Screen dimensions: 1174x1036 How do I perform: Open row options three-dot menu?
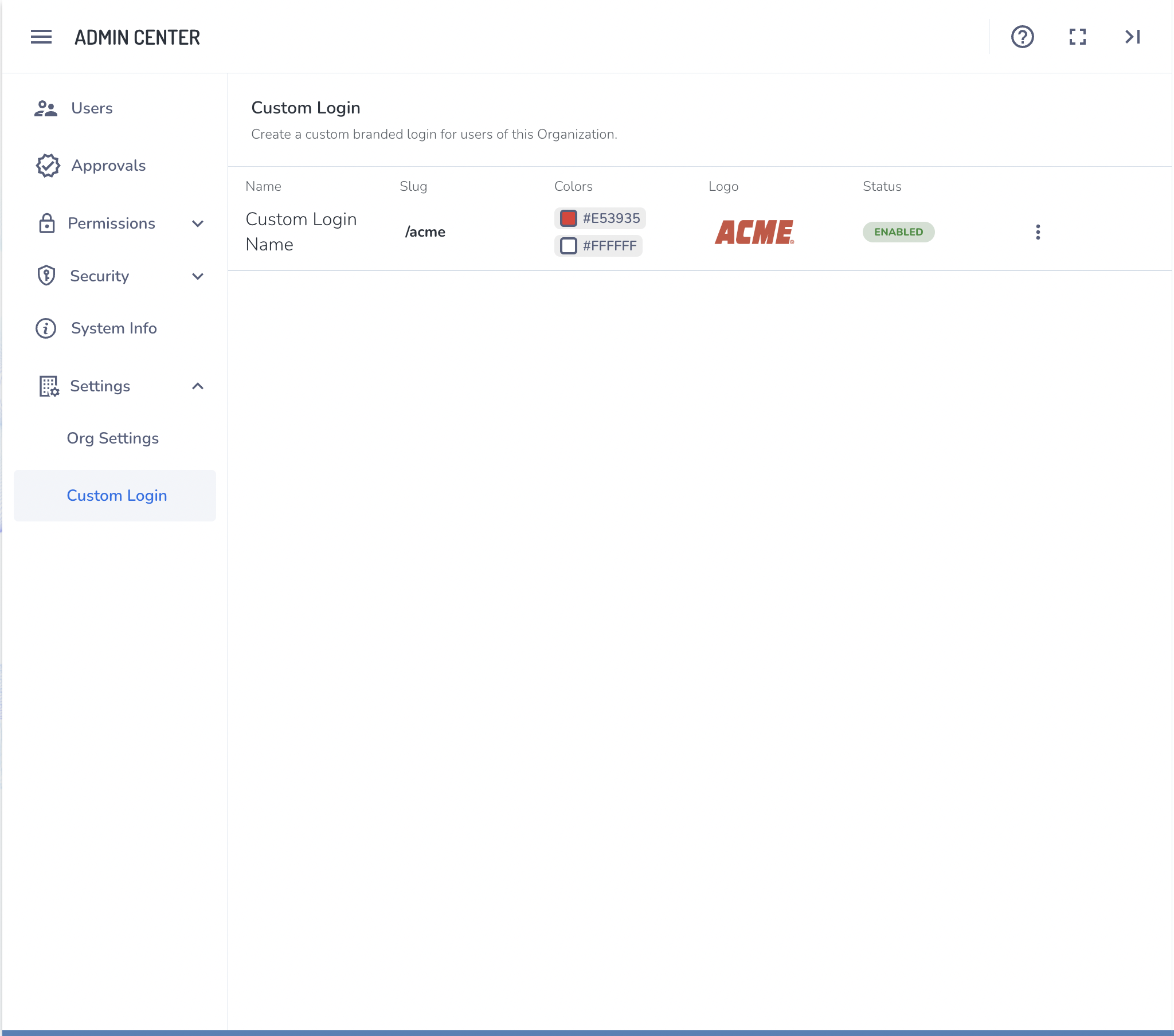(1038, 232)
